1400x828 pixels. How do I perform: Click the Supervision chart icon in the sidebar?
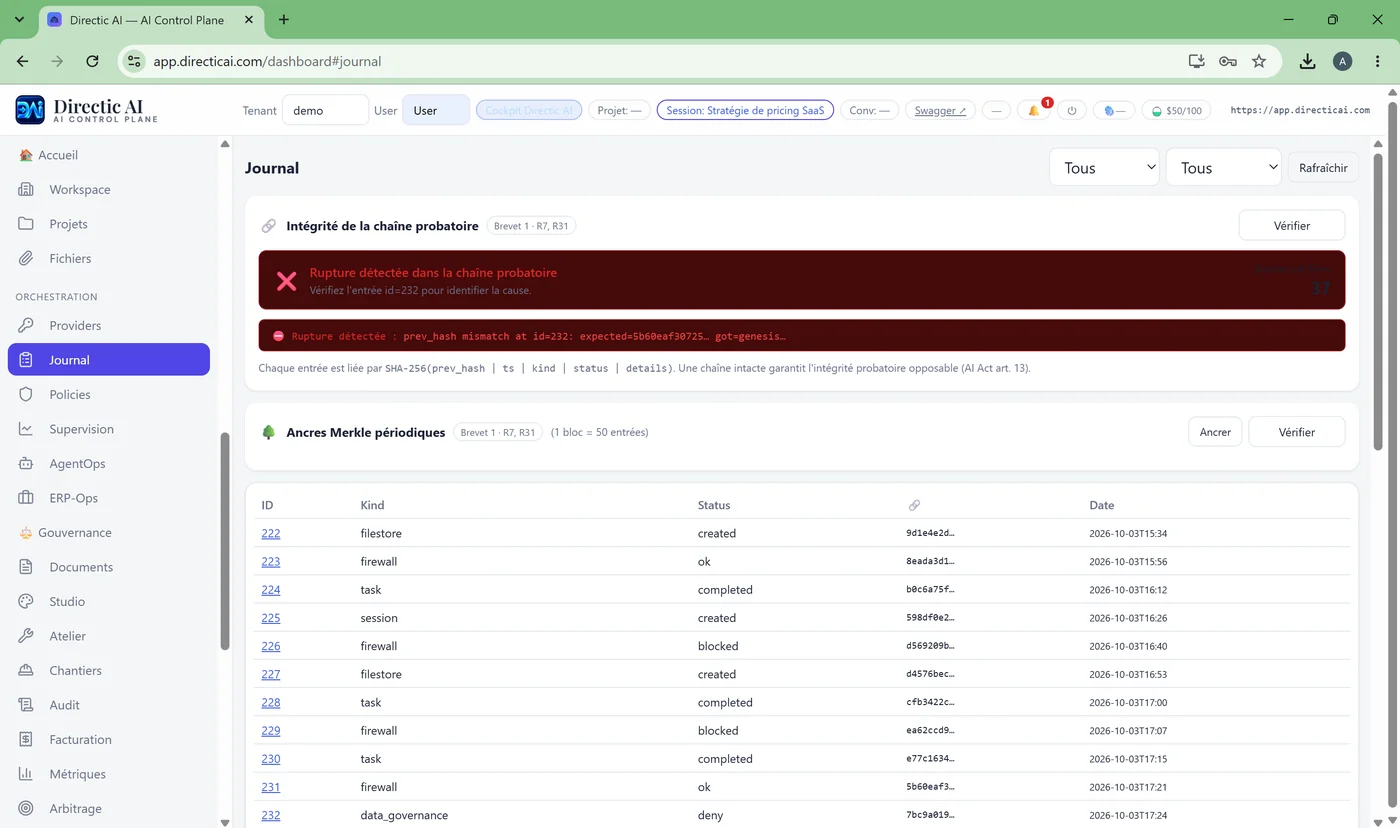[x=27, y=429]
